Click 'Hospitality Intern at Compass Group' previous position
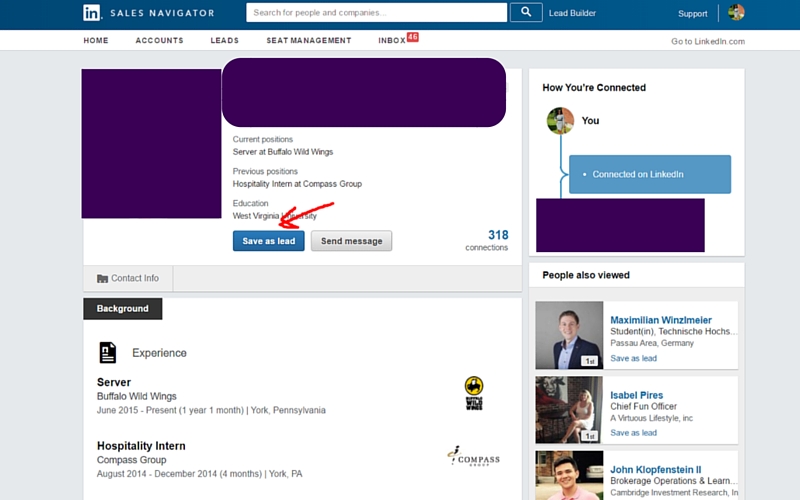Image resolution: width=800 pixels, height=500 pixels. (x=297, y=184)
